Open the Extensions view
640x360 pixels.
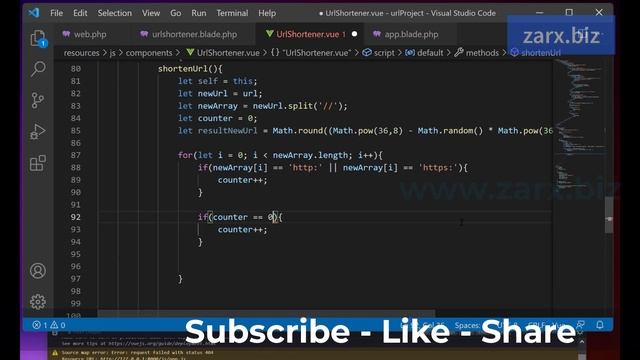38,163
